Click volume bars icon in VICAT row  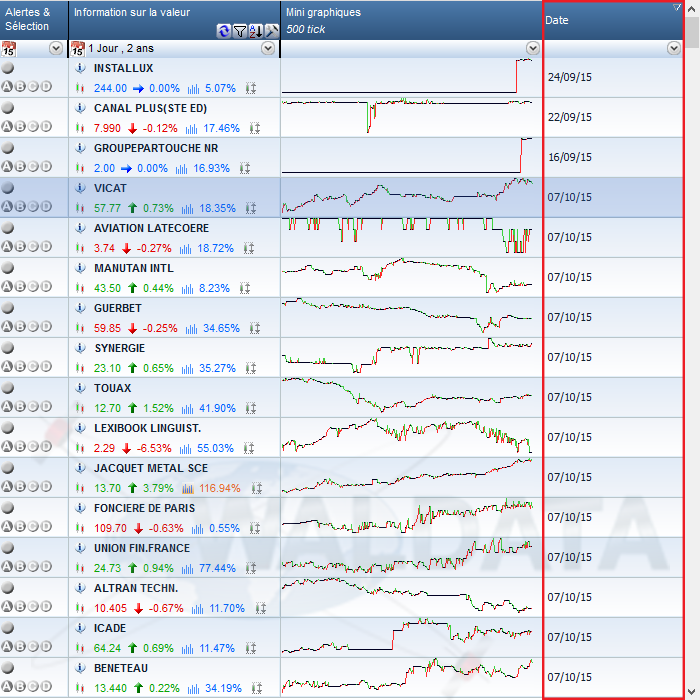click(188, 208)
